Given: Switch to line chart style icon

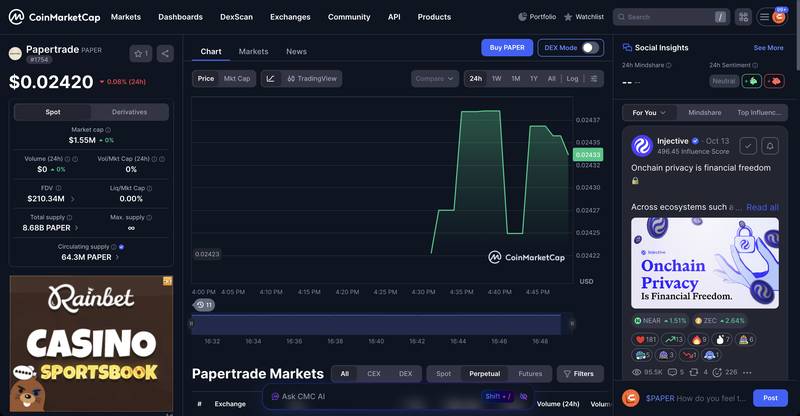Looking at the screenshot, I should point(270,79).
